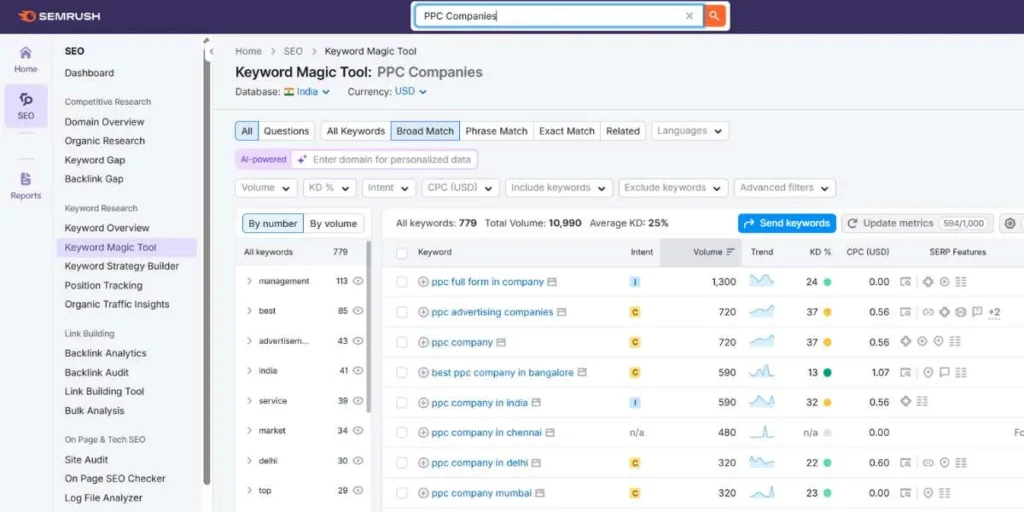
Task: Click the orange search magnifier button
Action: [714, 16]
